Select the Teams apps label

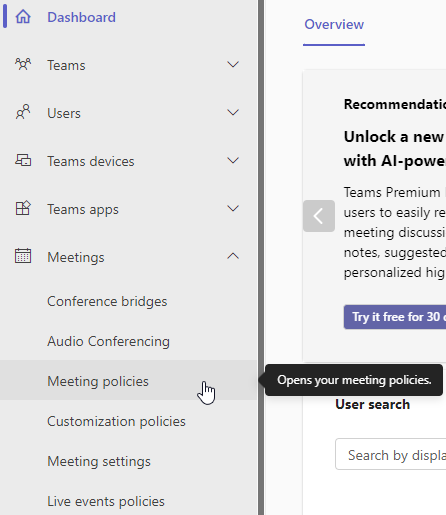click(x=83, y=209)
